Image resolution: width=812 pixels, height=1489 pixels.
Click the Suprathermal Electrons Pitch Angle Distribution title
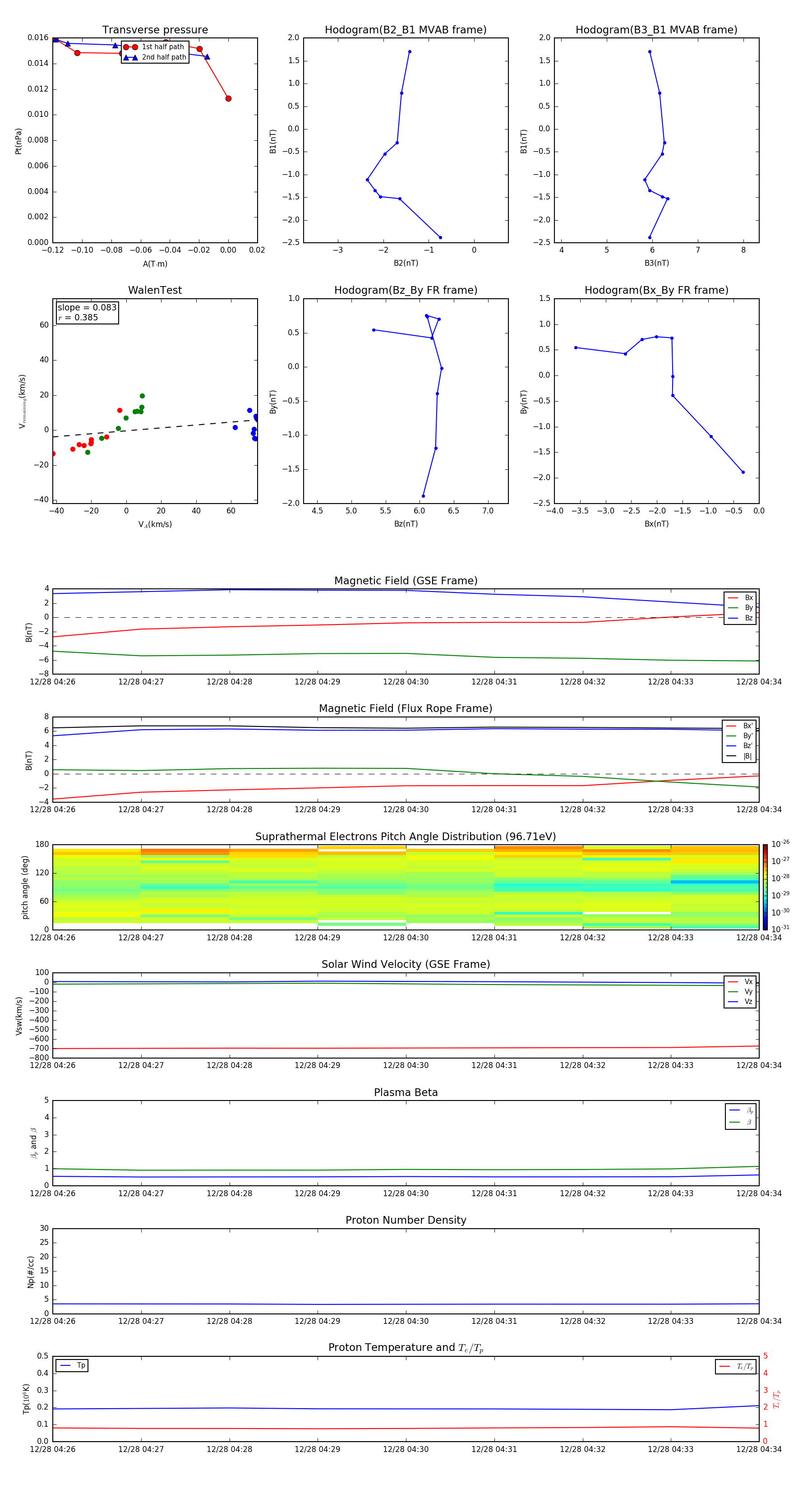tap(406, 837)
